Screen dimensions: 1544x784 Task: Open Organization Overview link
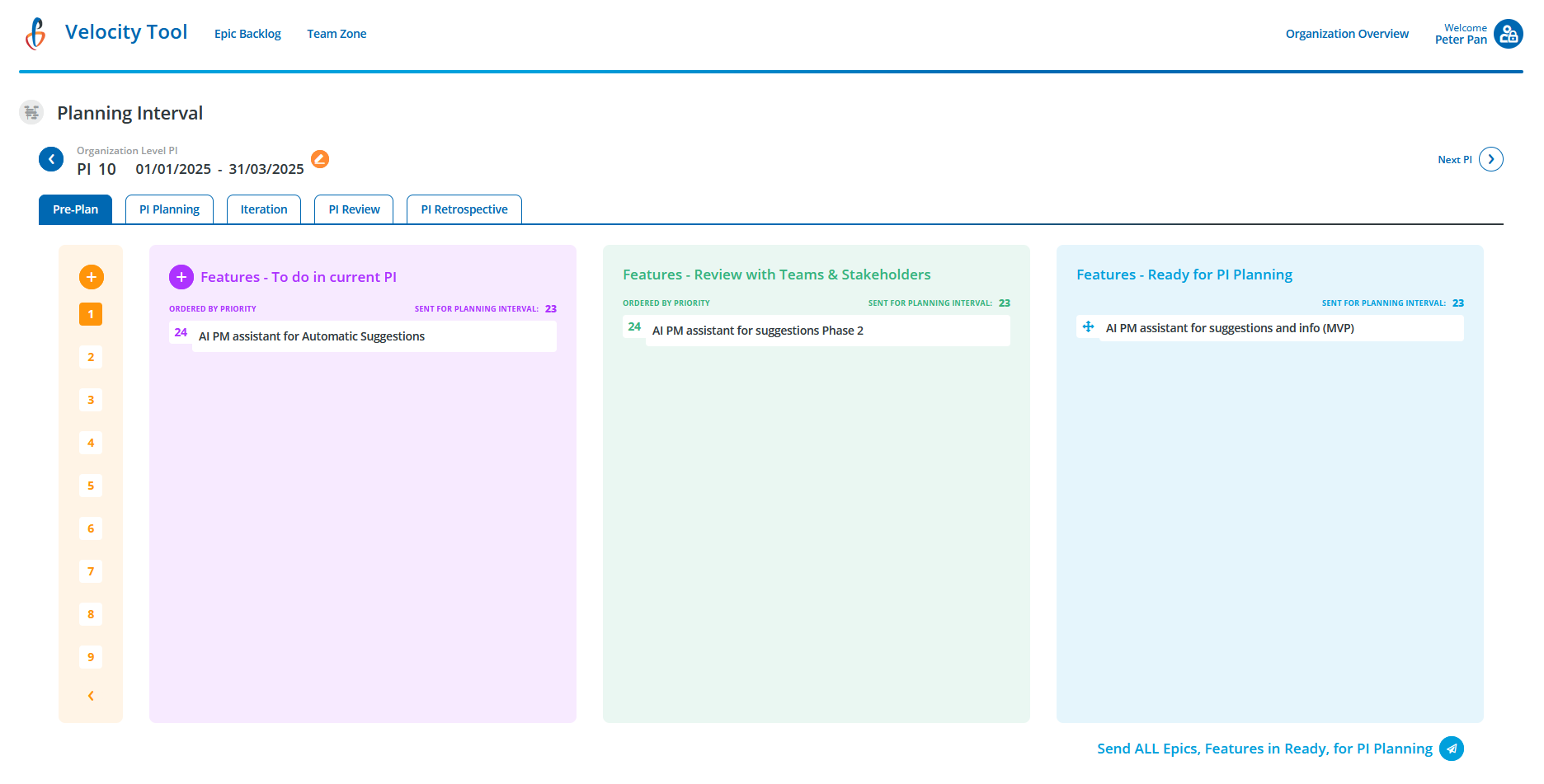tap(1347, 34)
